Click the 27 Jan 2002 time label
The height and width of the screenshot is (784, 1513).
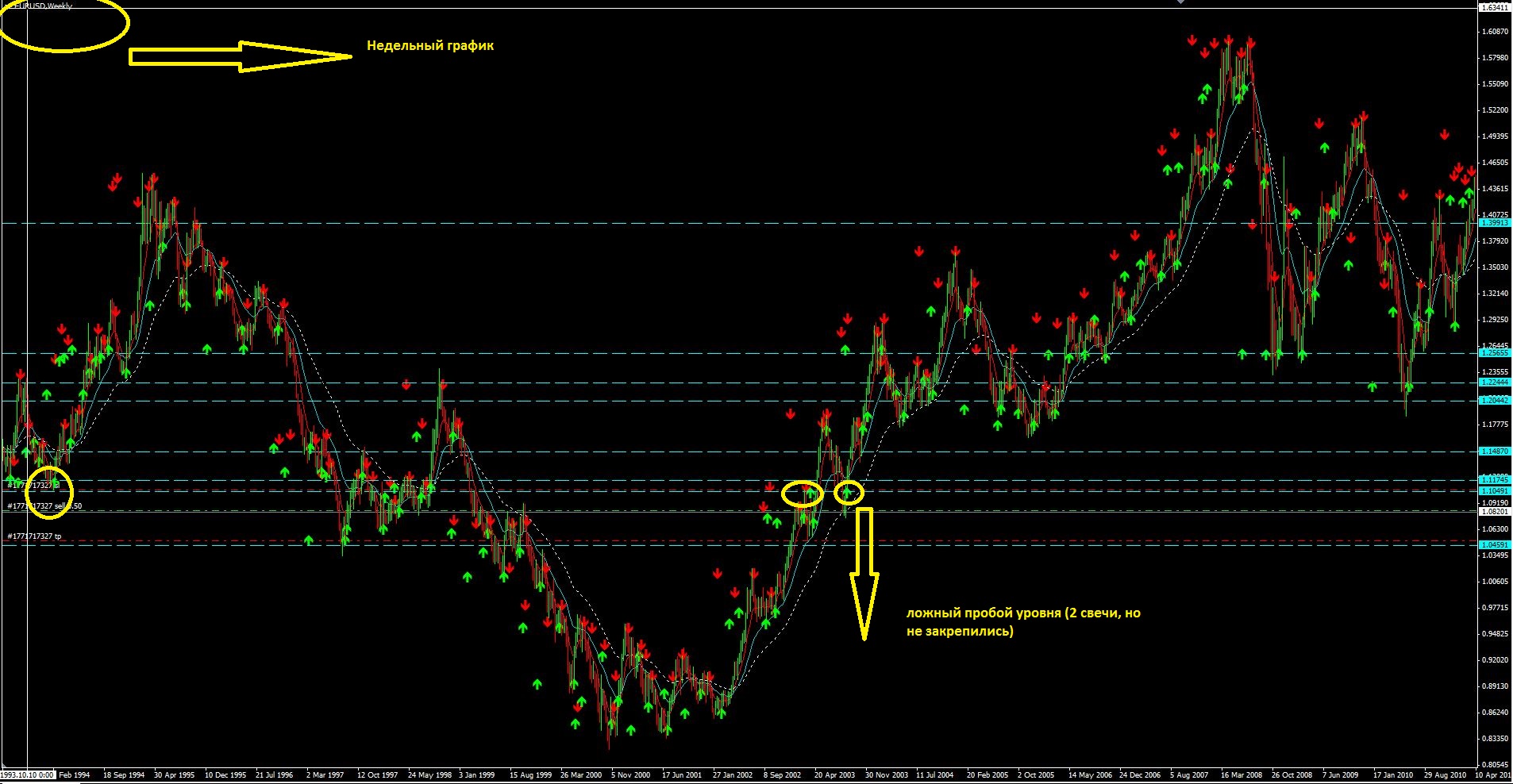733,775
